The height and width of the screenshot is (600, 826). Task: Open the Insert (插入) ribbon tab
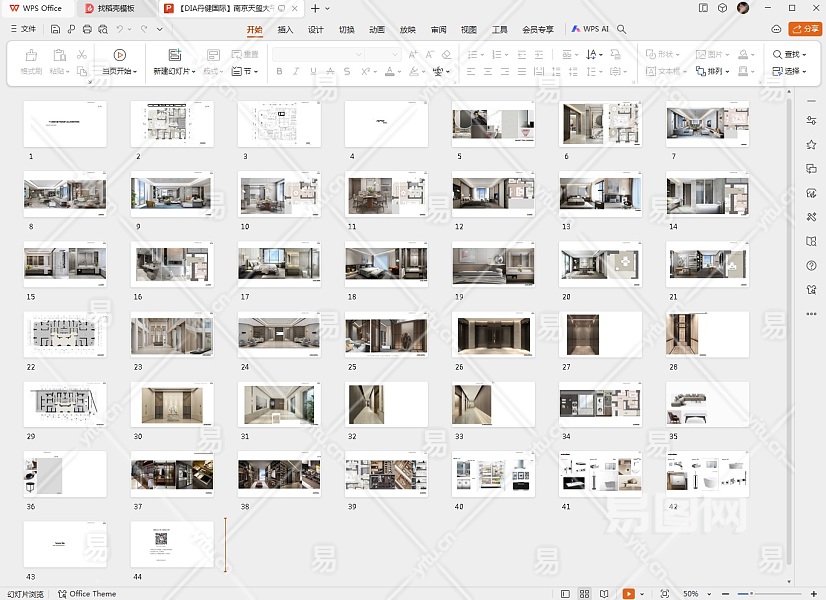pyautogui.click(x=285, y=30)
